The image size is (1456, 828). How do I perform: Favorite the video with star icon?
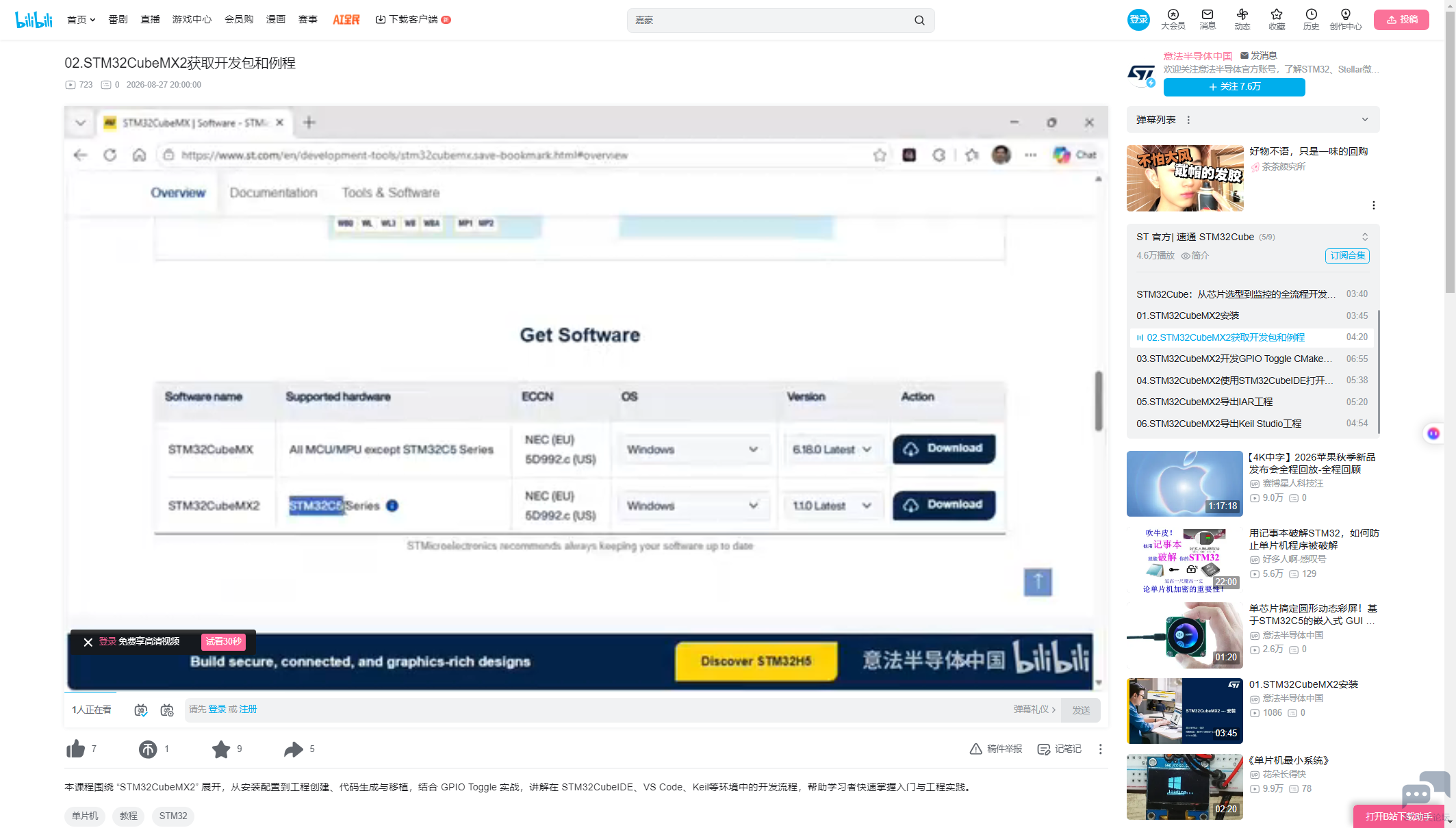tap(221, 749)
